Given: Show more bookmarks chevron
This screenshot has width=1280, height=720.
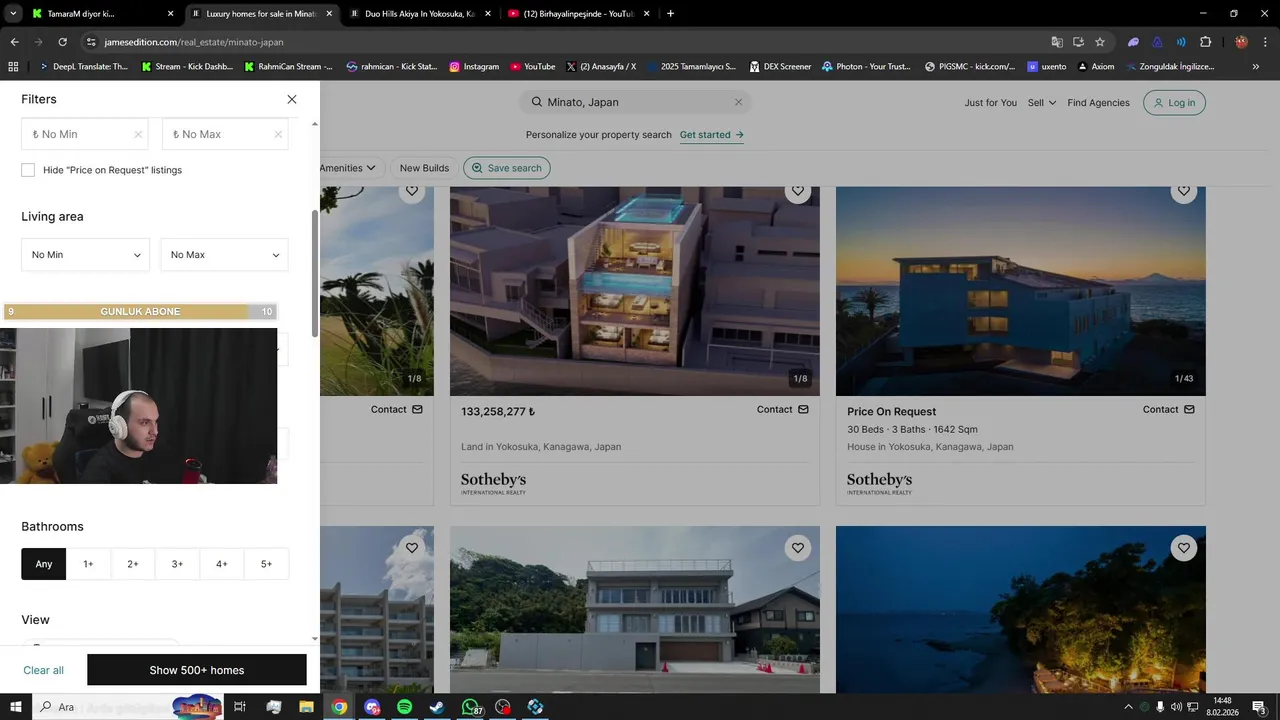Looking at the screenshot, I should pos(1256,67).
